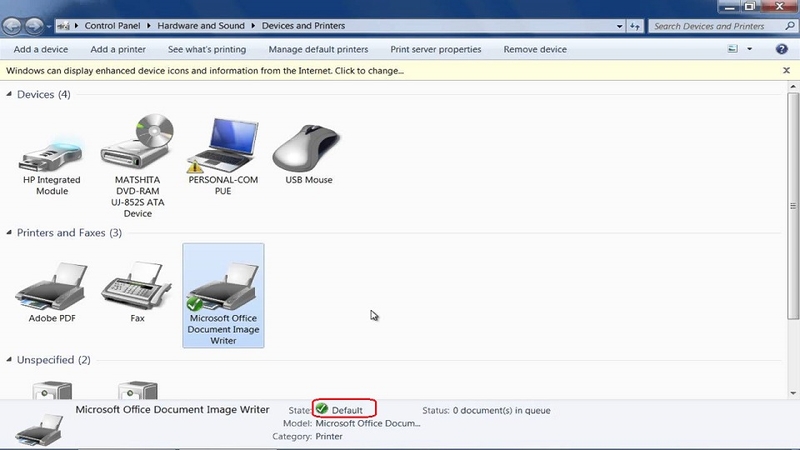Select the Fax device icon
800x450 pixels.
(x=137, y=286)
